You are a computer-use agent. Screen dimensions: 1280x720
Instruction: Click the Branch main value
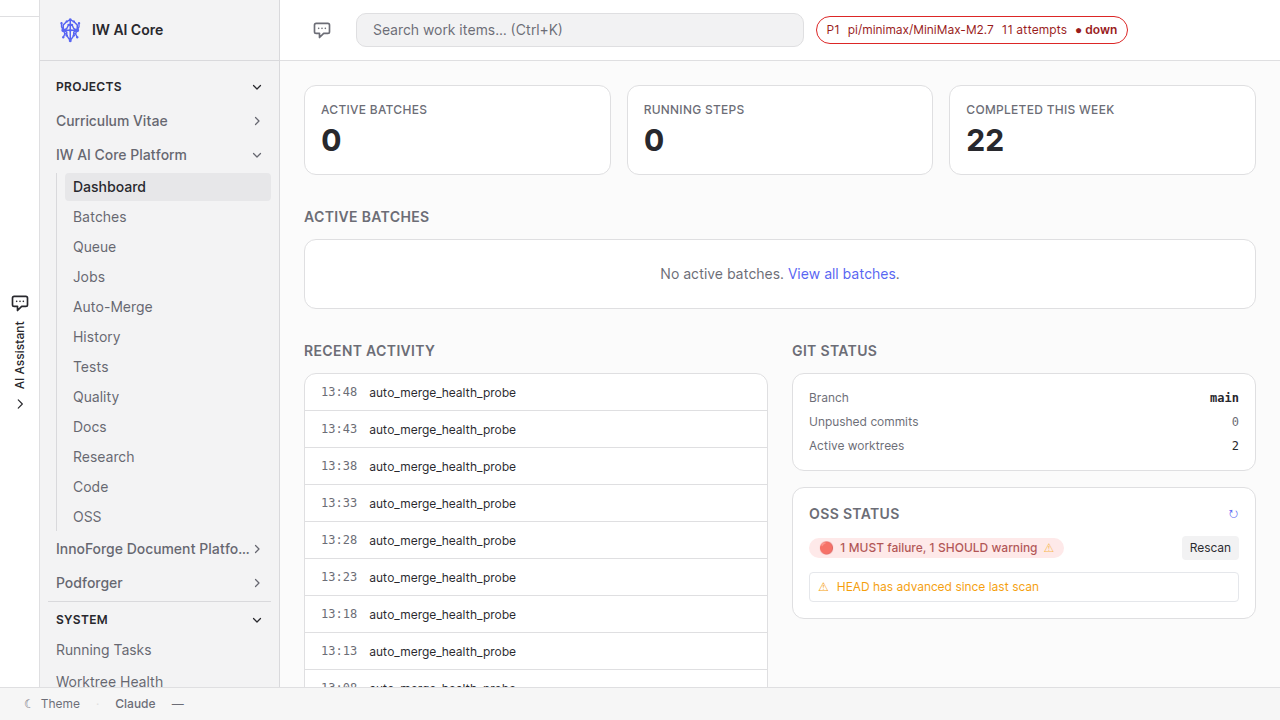coord(1224,398)
